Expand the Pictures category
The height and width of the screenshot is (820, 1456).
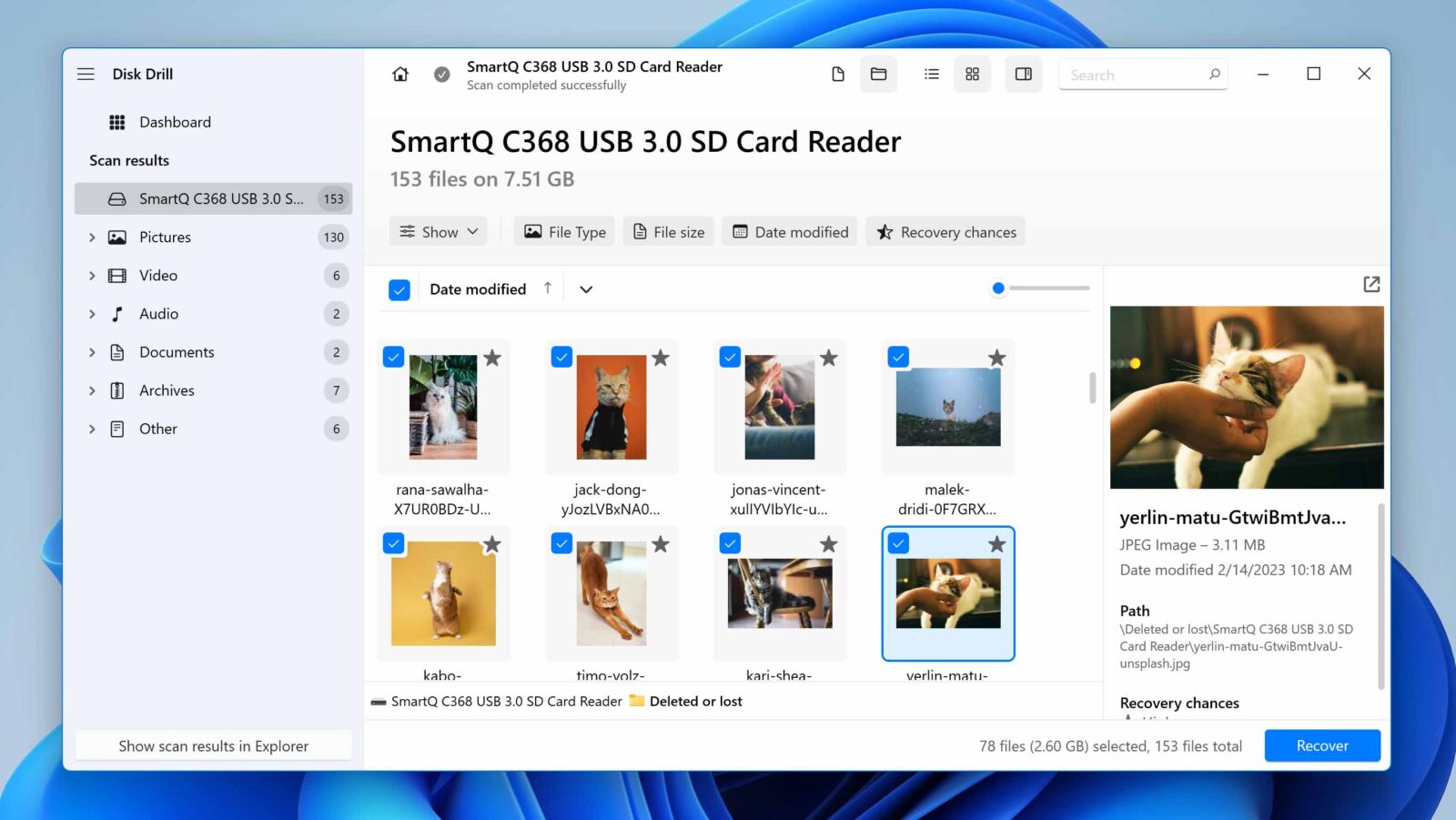pyautogui.click(x=92, y=237)
